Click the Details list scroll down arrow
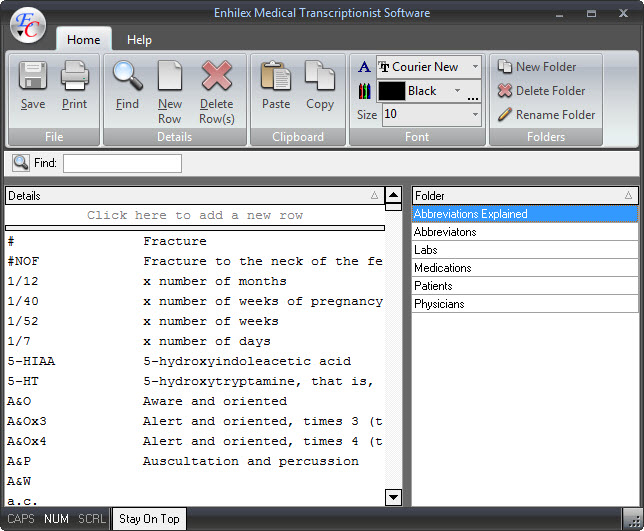This screenshot has width=644, height=531. point(393,497)
